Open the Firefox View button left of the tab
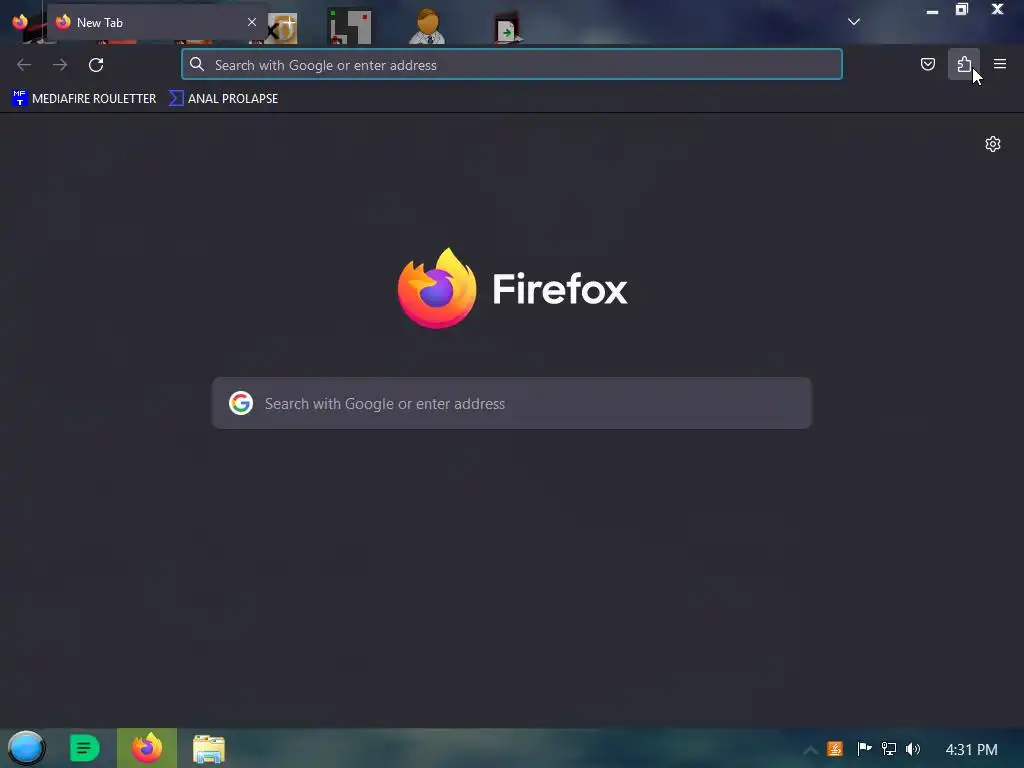The height and width of the screenshot is (768, 1024). tap(20, 22)
